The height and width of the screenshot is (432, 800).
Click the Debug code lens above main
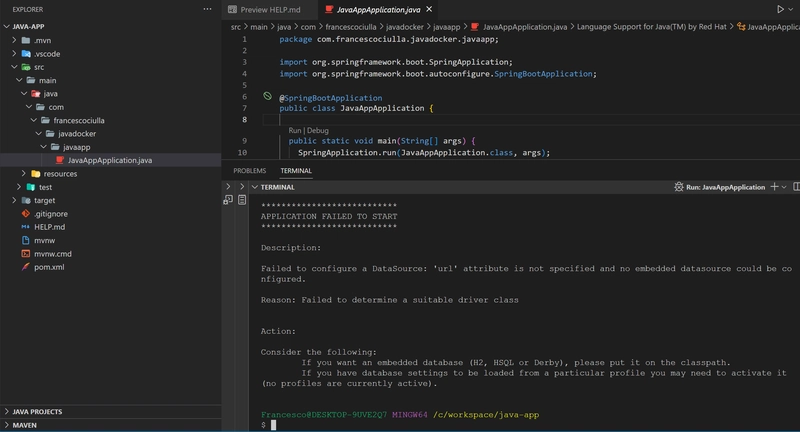[x=318, y=131]
